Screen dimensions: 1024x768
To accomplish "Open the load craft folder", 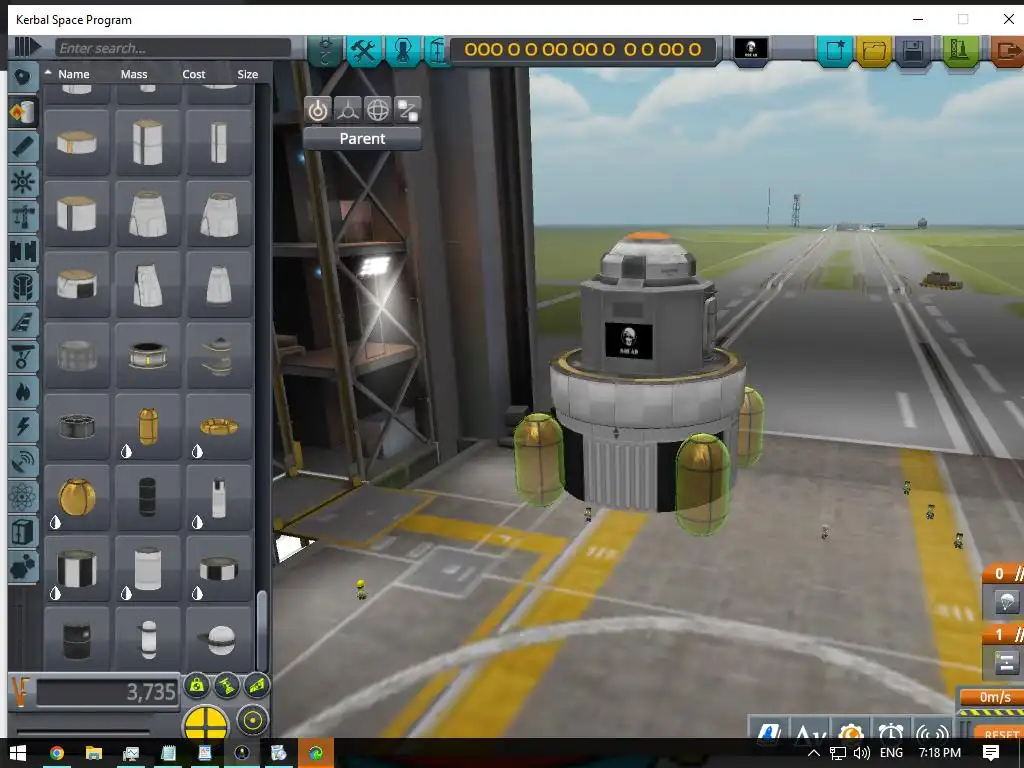I will click(874, 50).
